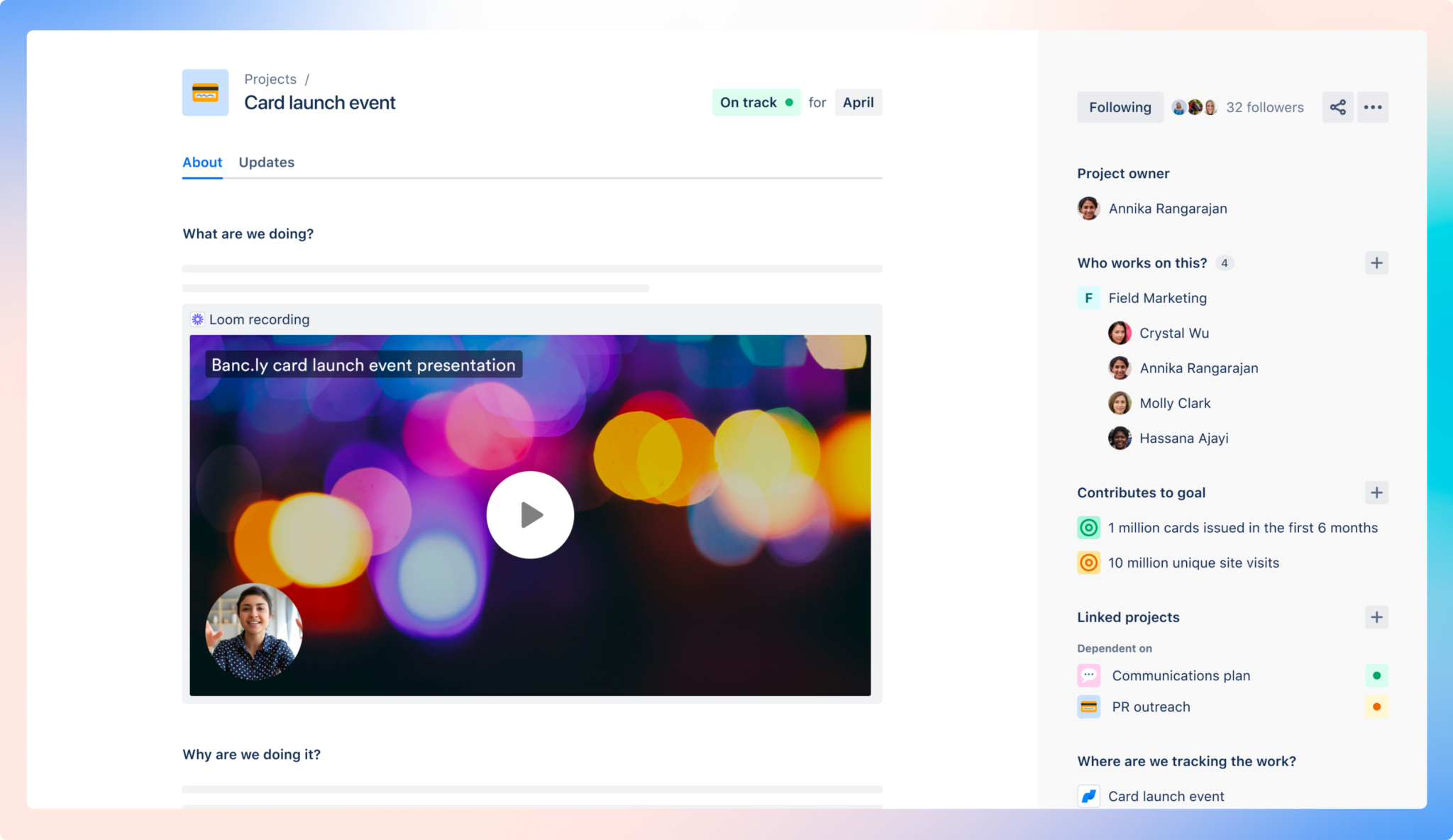Click the Card launch event project icon
1453x840 pixels.
coord(204,92)
